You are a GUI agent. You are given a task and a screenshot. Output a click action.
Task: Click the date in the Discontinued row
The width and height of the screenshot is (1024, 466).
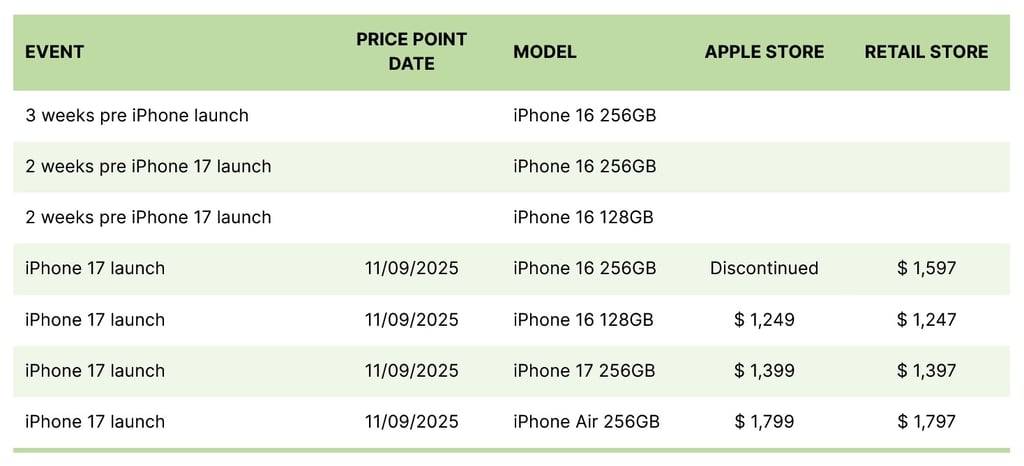pyautogui.click(x=411, y=268)
